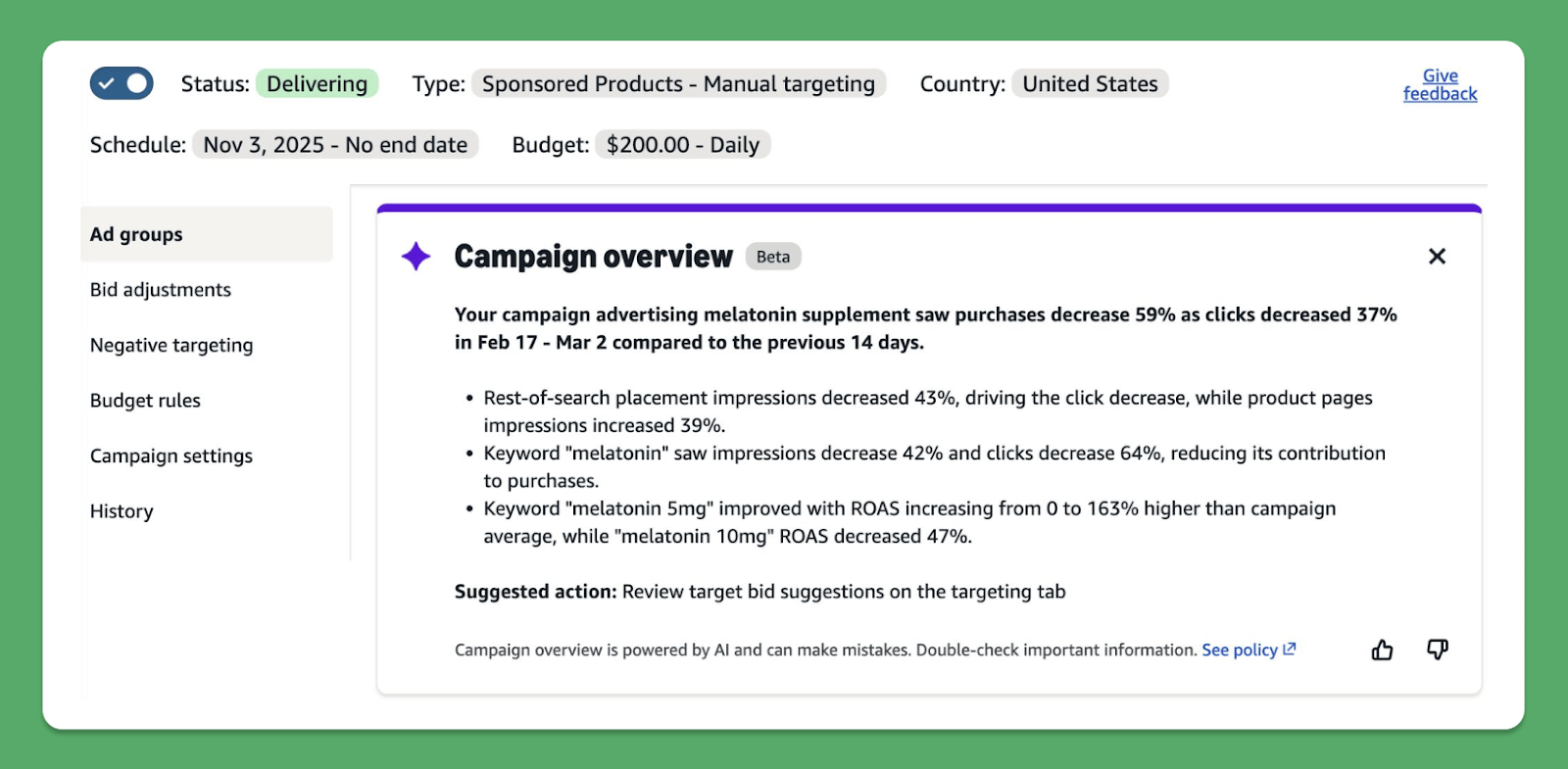Open the Give feedback link
This screenshot has height=769, width=1568.
tap(1440, 85)
